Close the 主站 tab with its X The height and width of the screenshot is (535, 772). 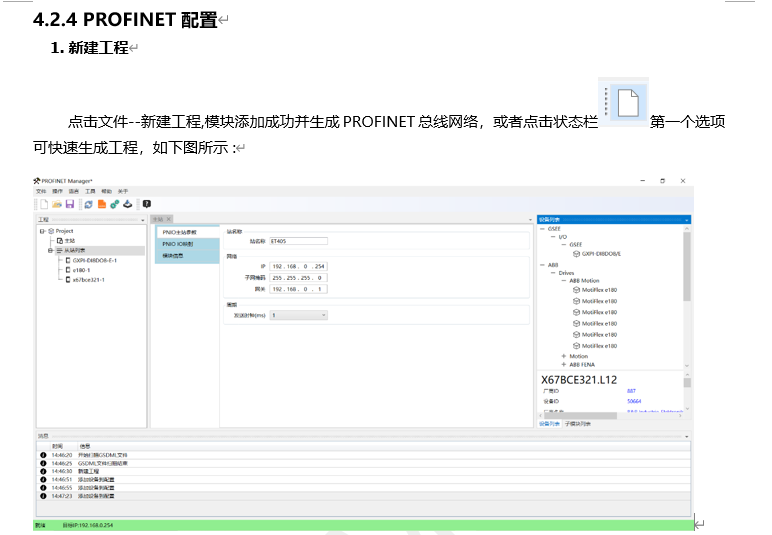tap(168, 219)
